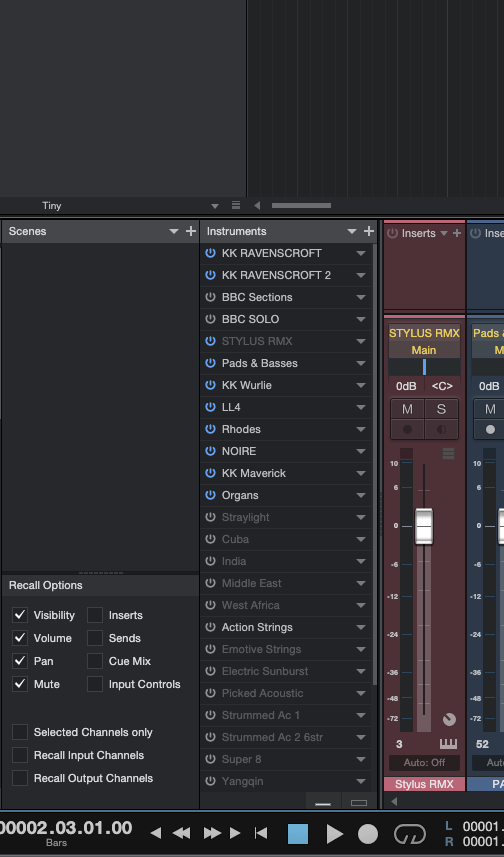Click the go to previous marker button
This screenshot has height=857, width=504.
156,833
